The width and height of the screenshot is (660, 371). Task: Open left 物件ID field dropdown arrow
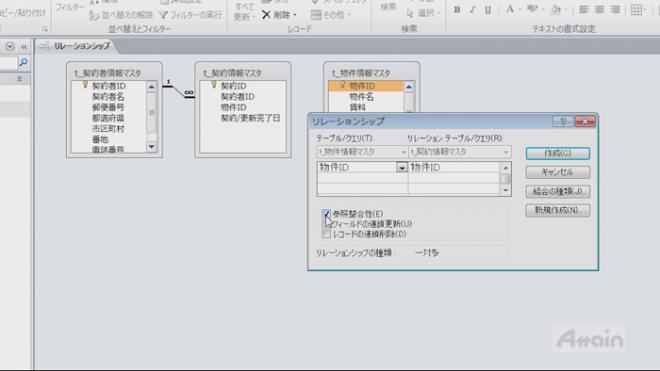[402, 168]
